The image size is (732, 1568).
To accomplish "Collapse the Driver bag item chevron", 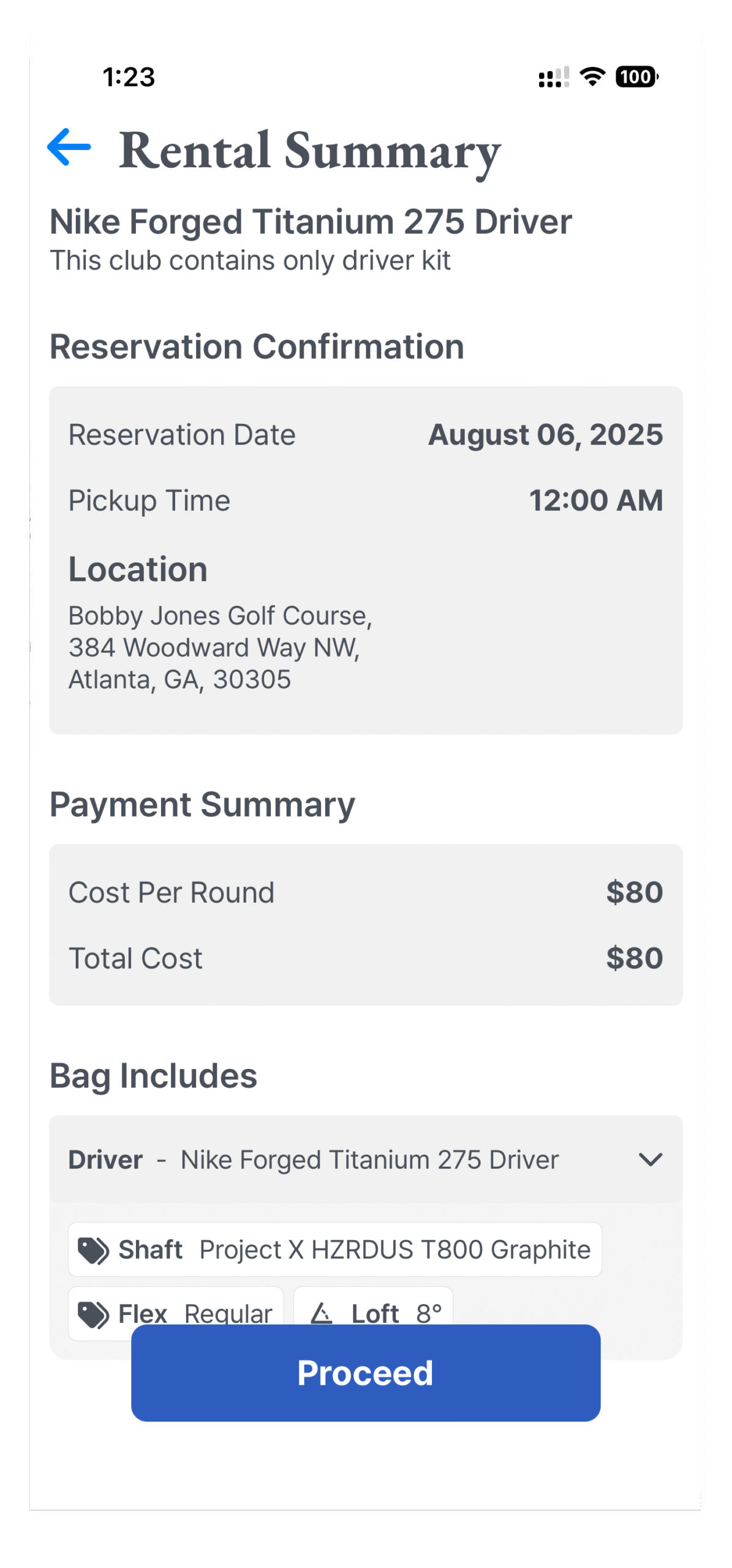I will click(650, 1159).
